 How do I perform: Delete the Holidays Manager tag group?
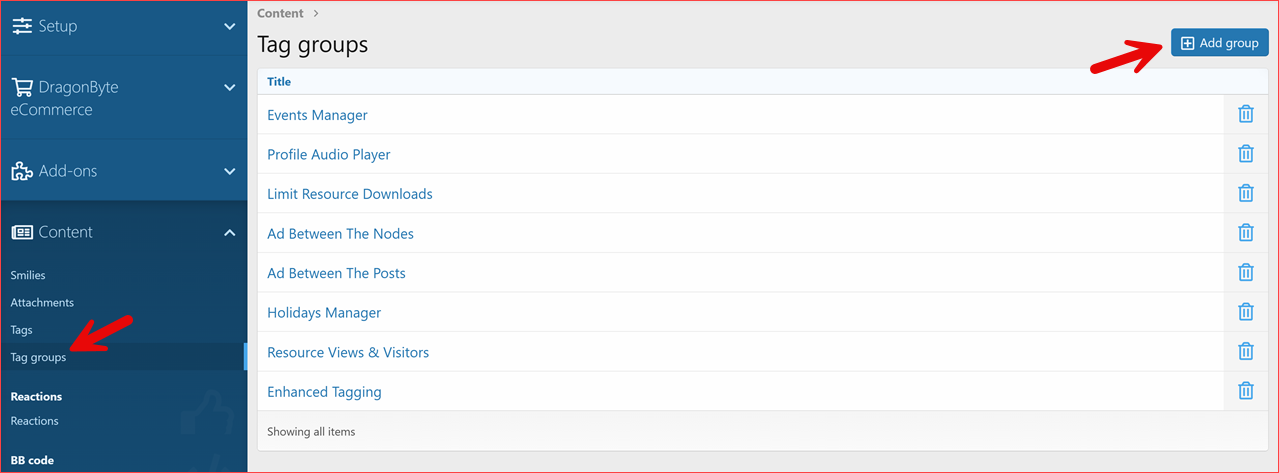click(1245, 312)
